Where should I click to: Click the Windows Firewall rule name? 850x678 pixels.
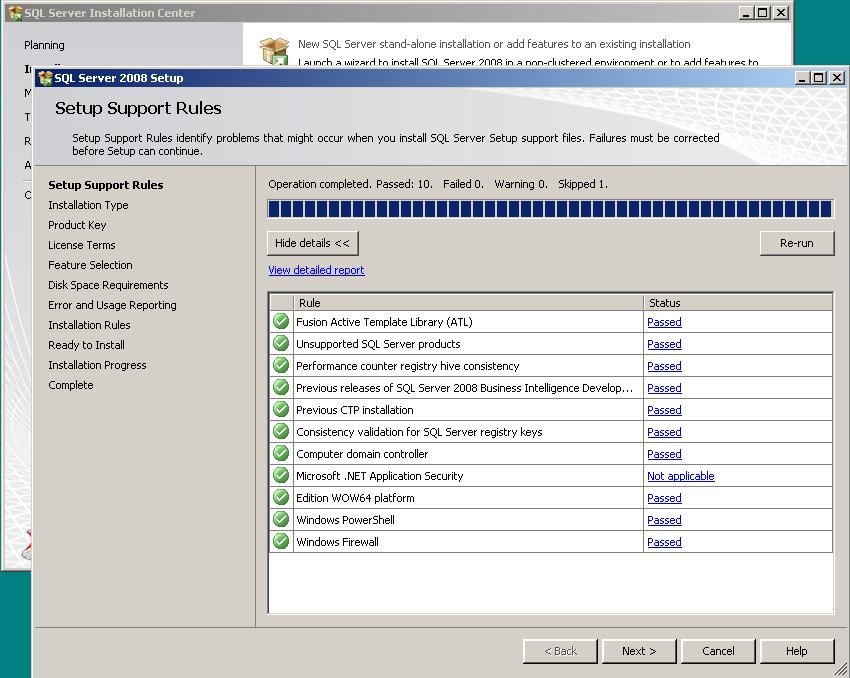[337, 542]
